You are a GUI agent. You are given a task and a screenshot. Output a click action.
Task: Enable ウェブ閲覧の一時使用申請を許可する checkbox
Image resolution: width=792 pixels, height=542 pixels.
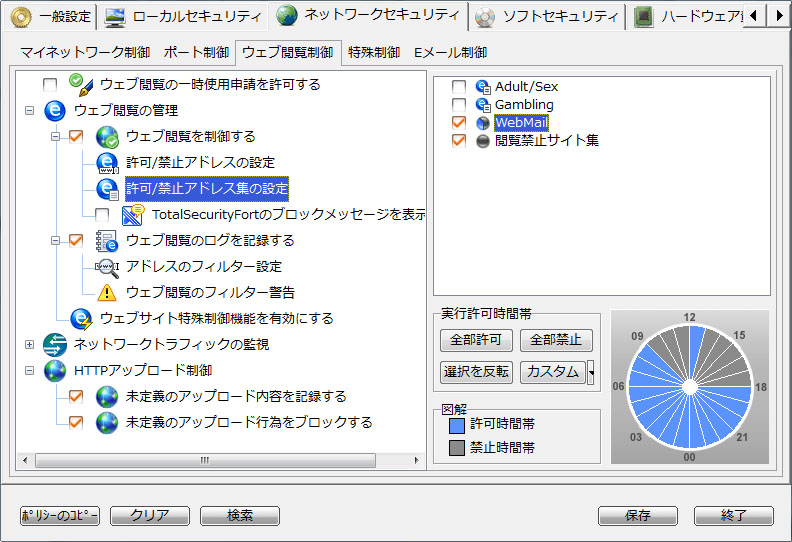click(50, 84)
